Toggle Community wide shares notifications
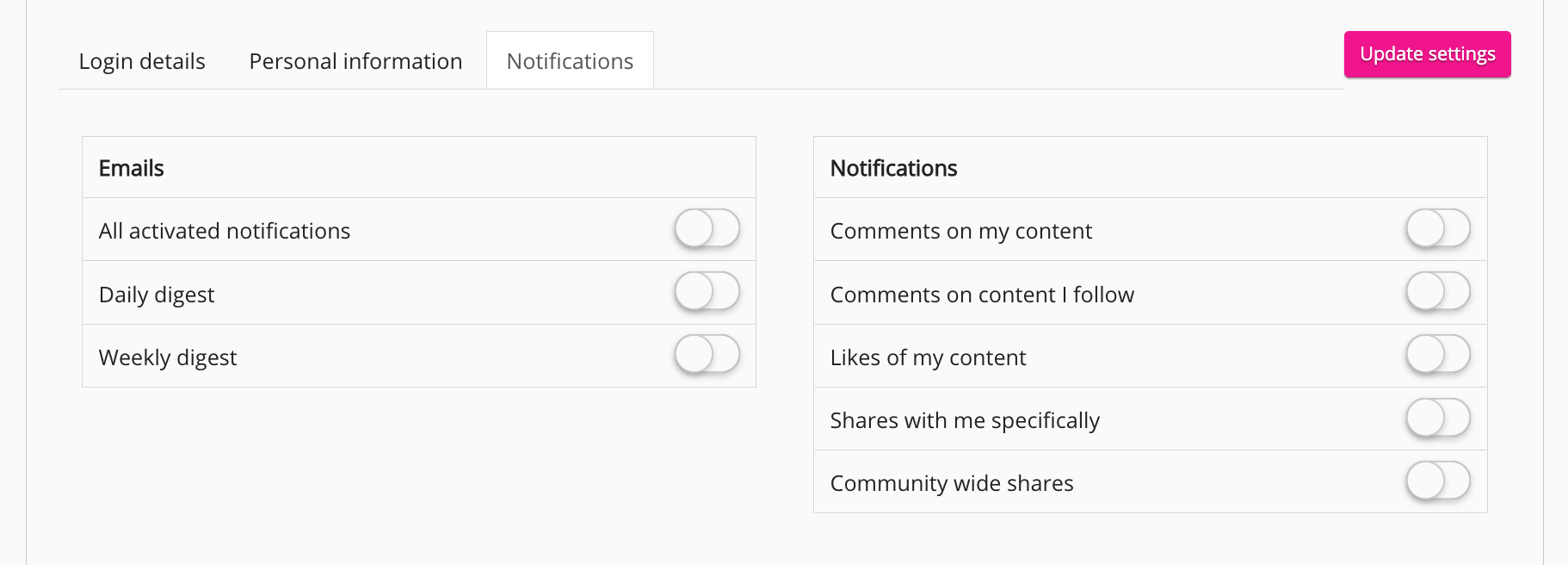The width and height of the screenshot is (1568, 565). pos(1438,481)
